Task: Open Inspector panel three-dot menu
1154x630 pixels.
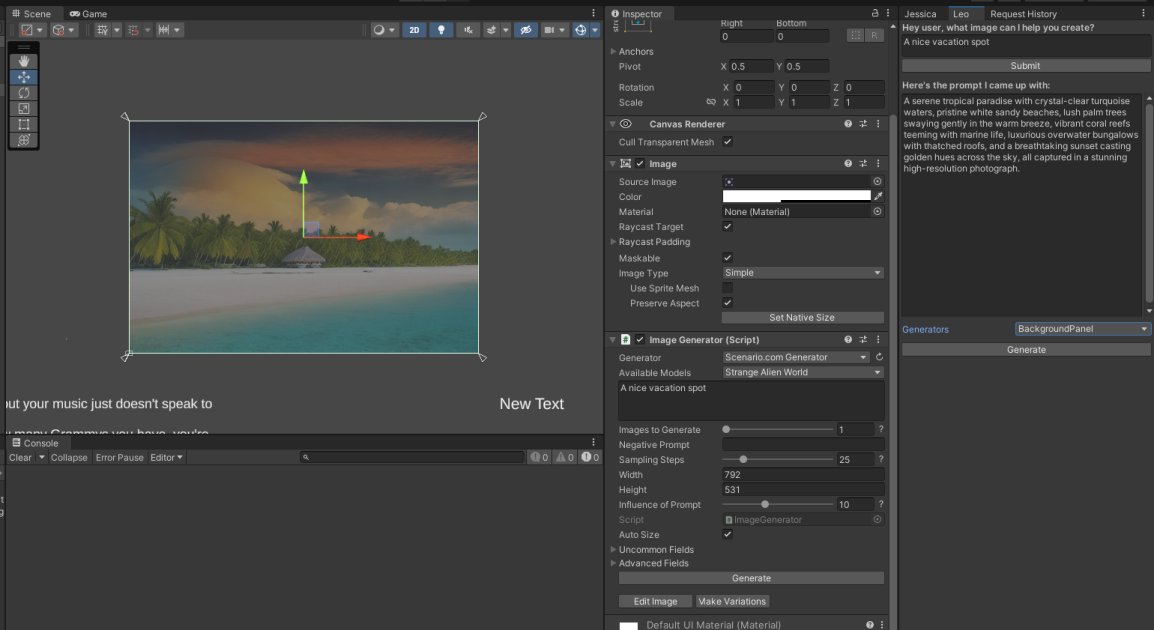Action: tap(888, 13)
